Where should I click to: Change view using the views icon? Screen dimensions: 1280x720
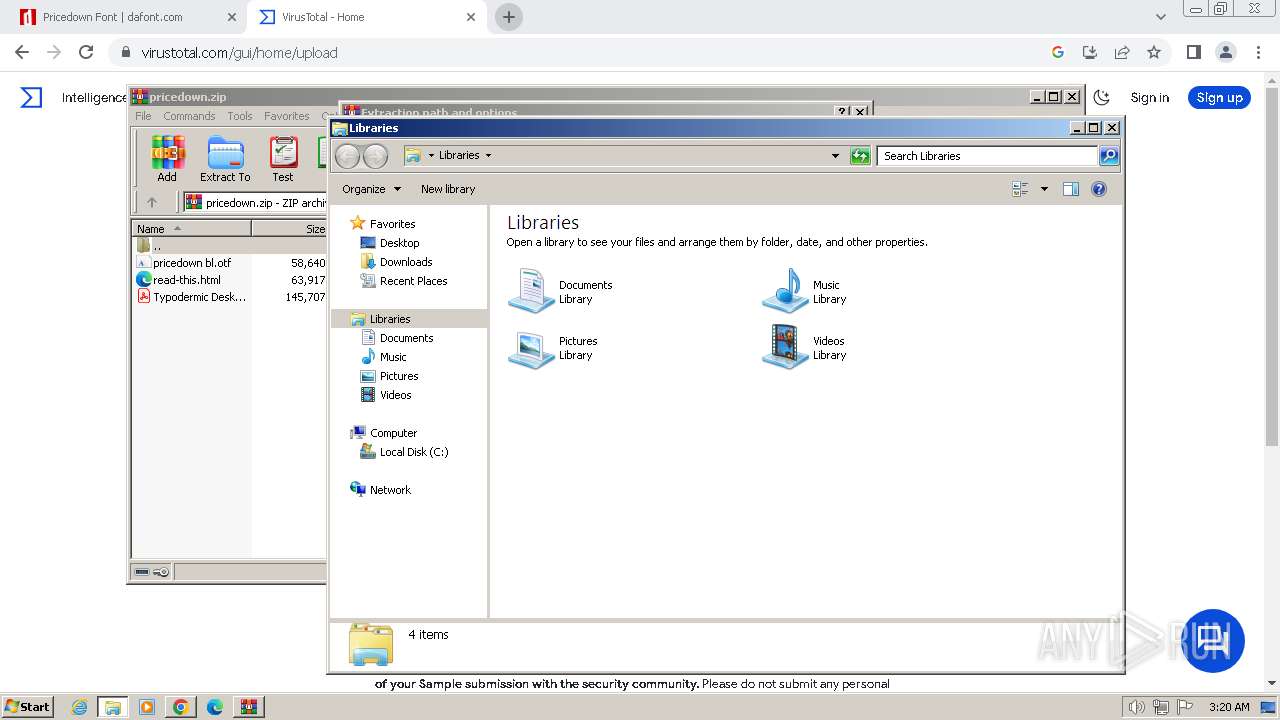click(x=1020, y=189)
